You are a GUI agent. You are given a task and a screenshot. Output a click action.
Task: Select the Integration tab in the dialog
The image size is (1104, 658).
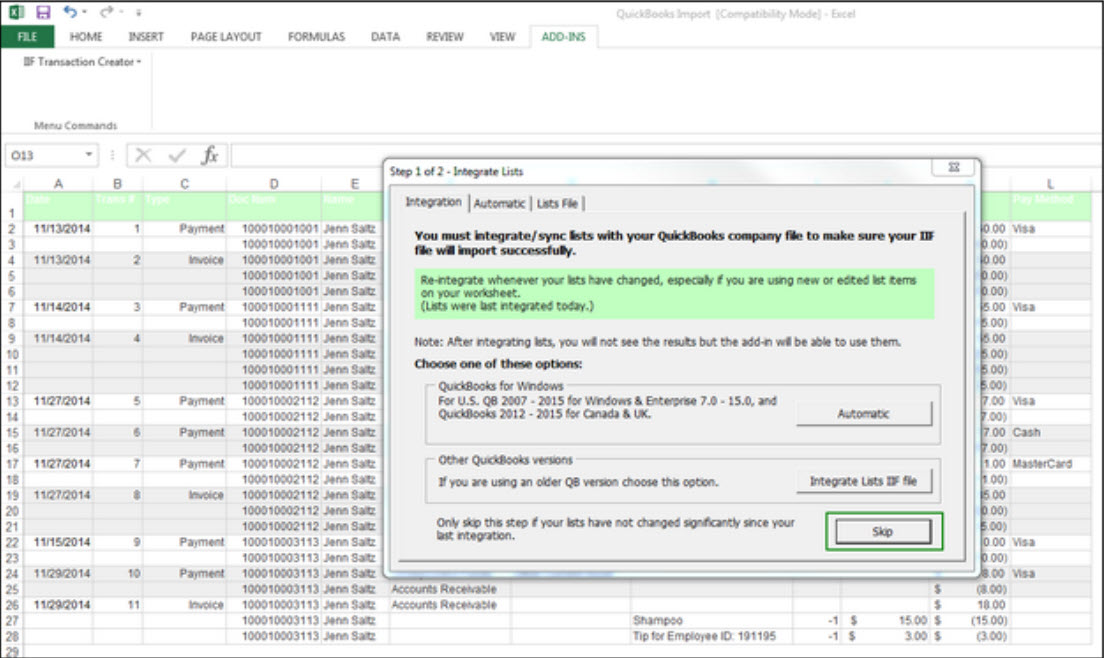433,202
